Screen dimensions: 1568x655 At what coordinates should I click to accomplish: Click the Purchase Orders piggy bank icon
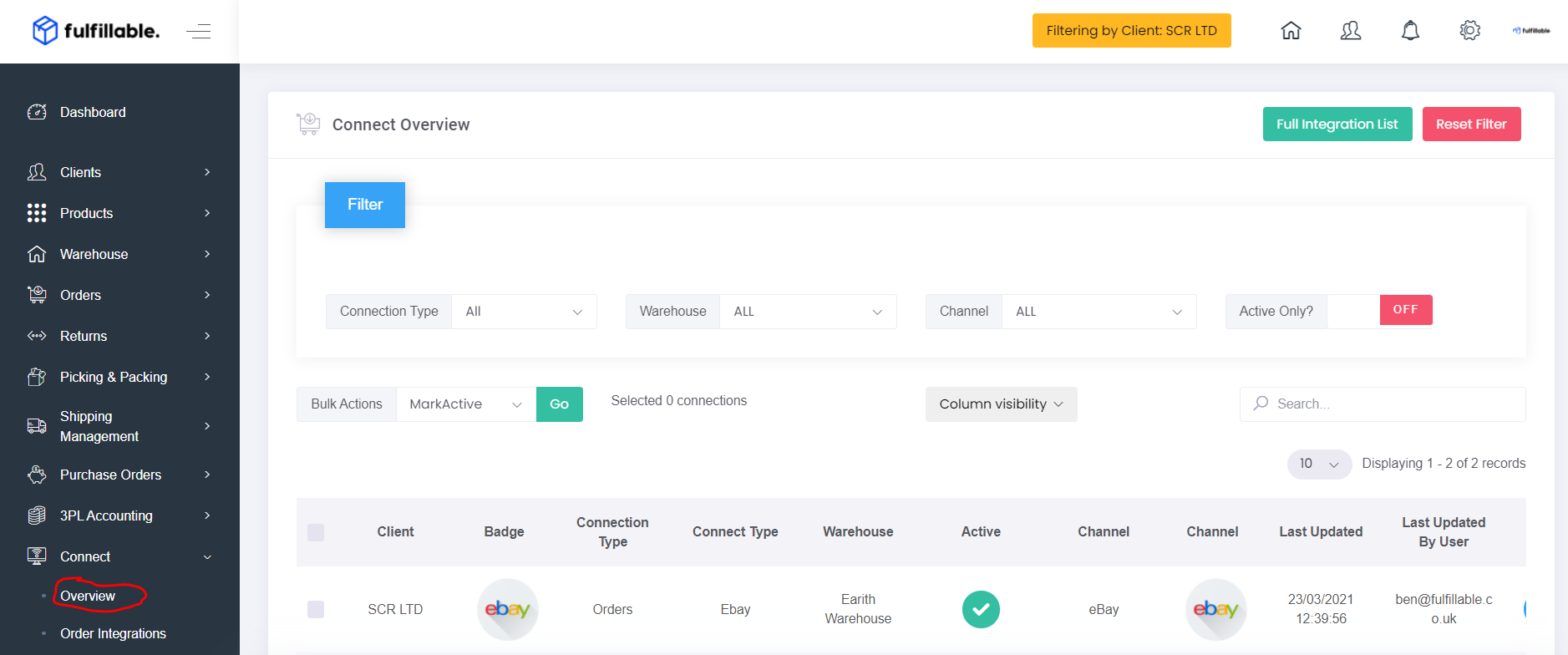[37, 475]
